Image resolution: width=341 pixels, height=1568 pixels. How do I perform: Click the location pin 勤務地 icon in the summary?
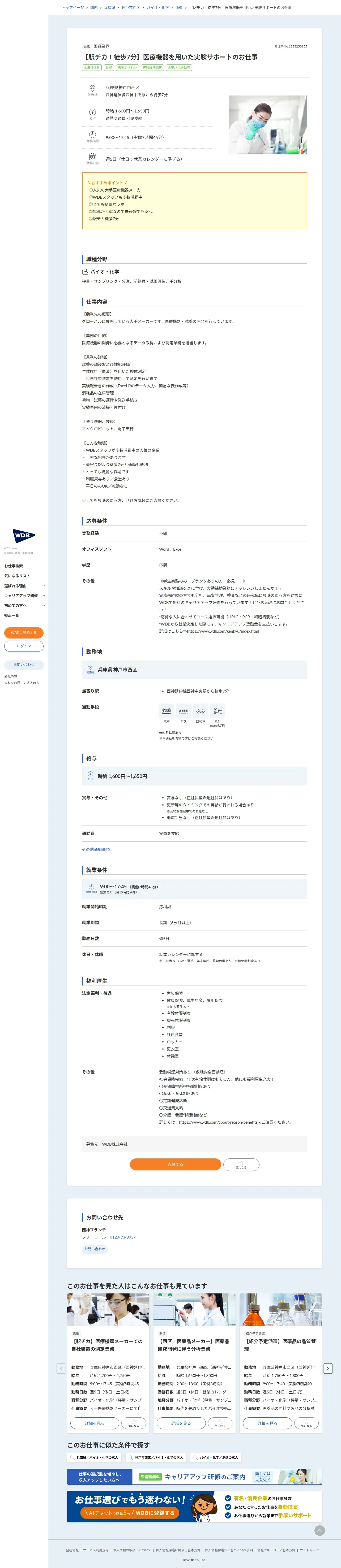tap(93, 89)
